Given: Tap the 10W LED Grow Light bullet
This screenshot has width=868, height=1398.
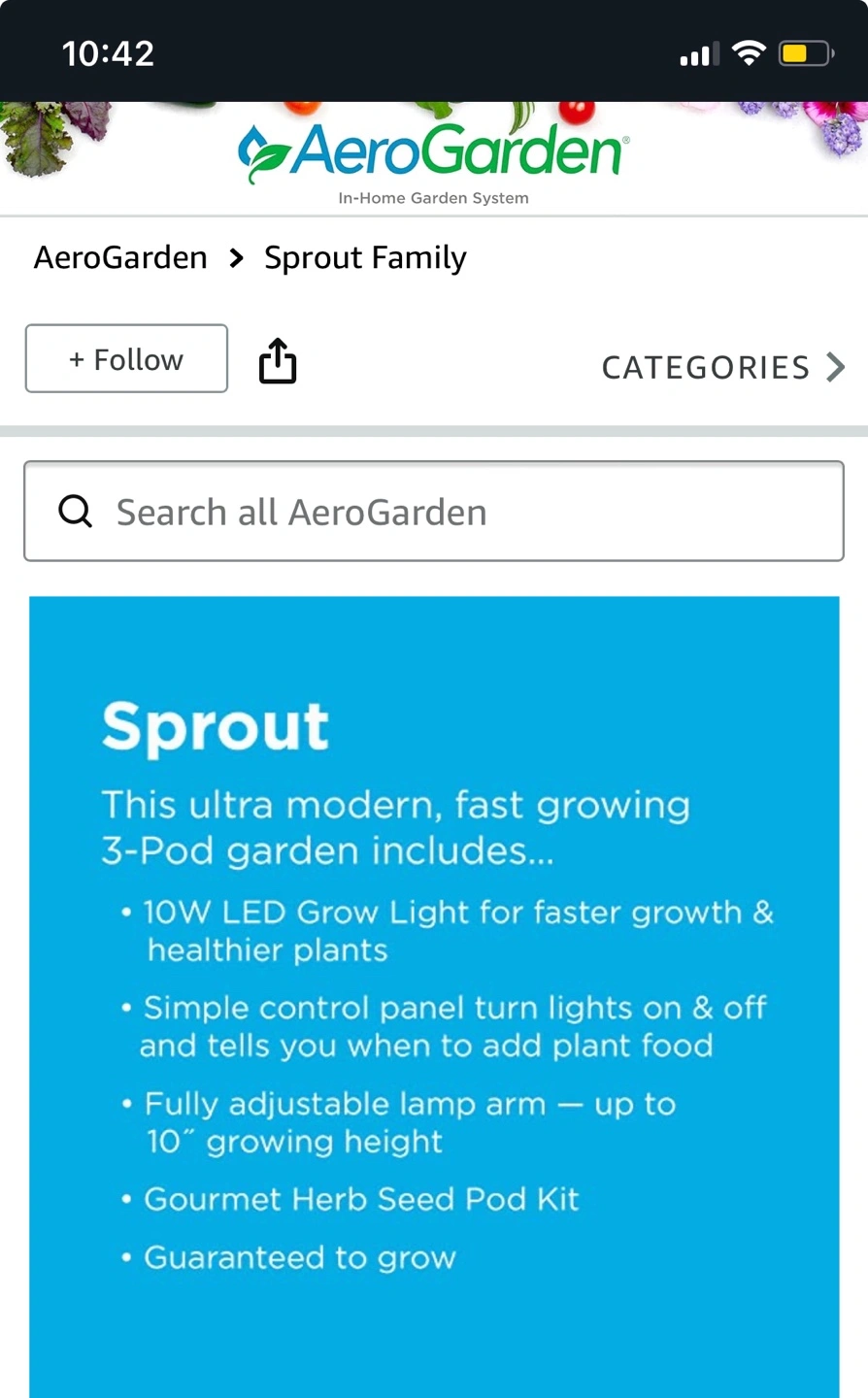Looking at the screenshot, I should [456, 930].
